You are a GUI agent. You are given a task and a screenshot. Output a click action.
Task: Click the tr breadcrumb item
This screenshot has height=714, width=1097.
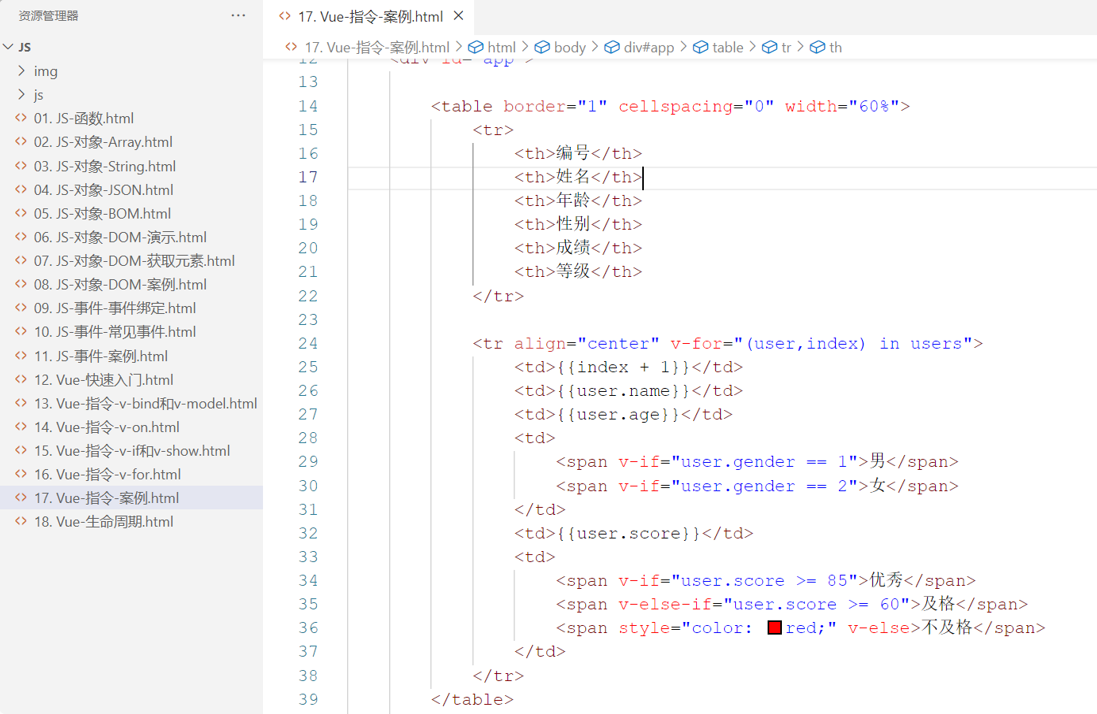(x=785, y=47)
